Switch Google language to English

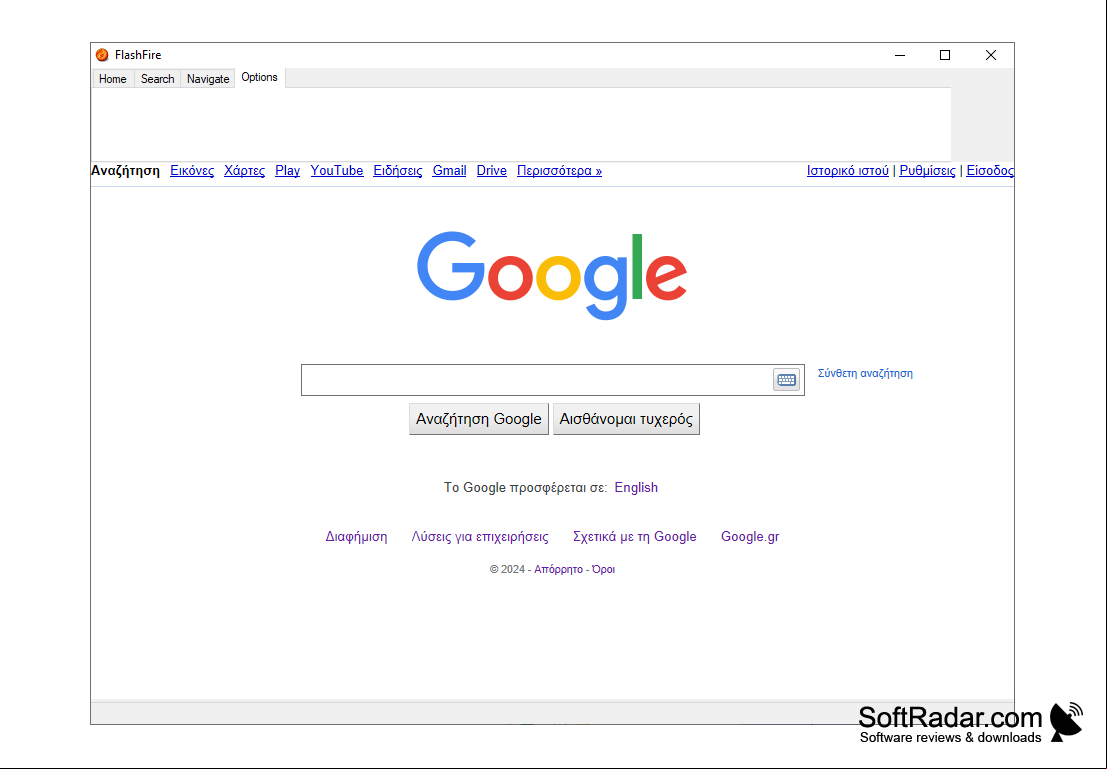point(636,487)
